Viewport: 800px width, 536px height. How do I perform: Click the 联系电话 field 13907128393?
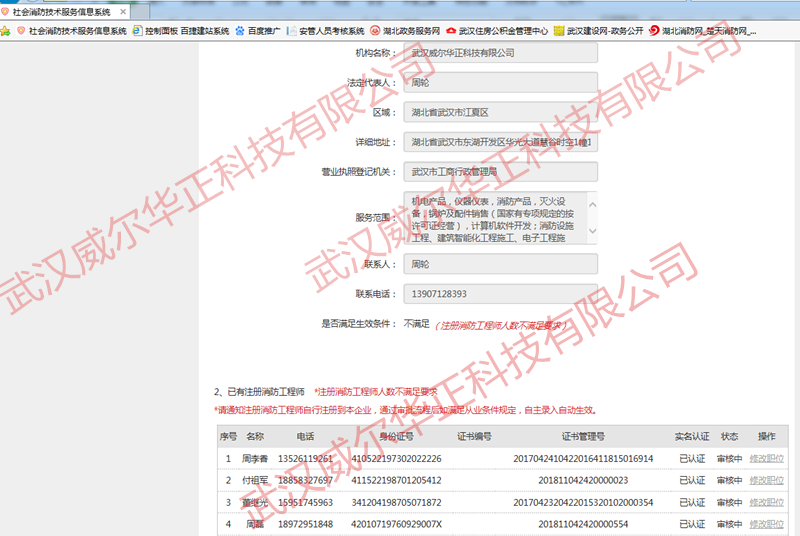(501, 294)
